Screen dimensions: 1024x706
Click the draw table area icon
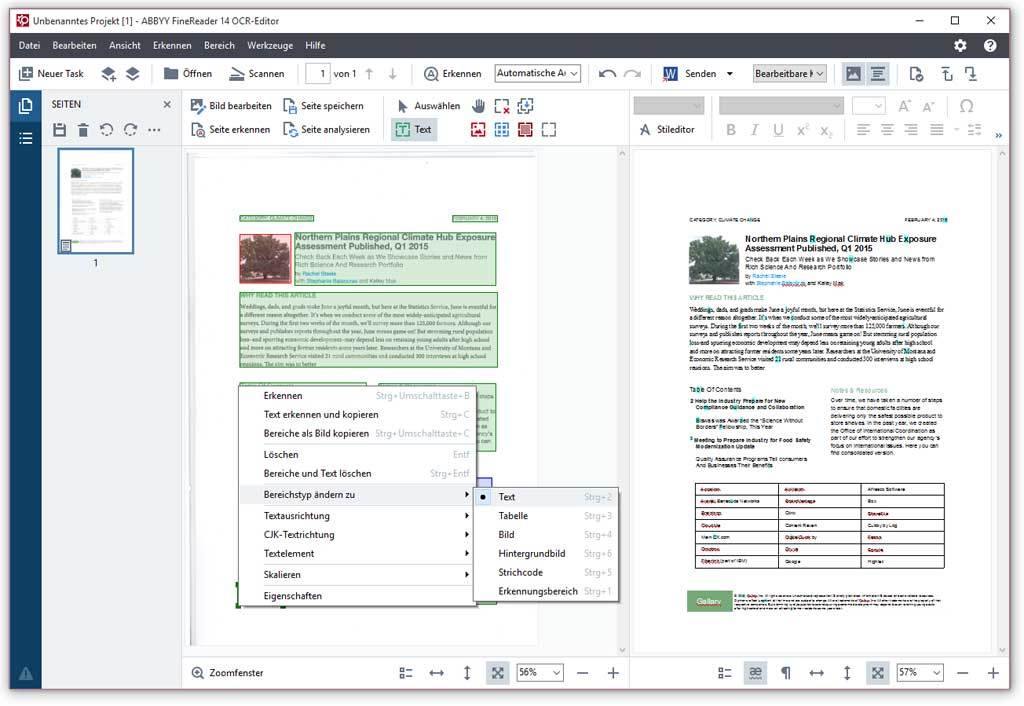[x=502, y=129]
